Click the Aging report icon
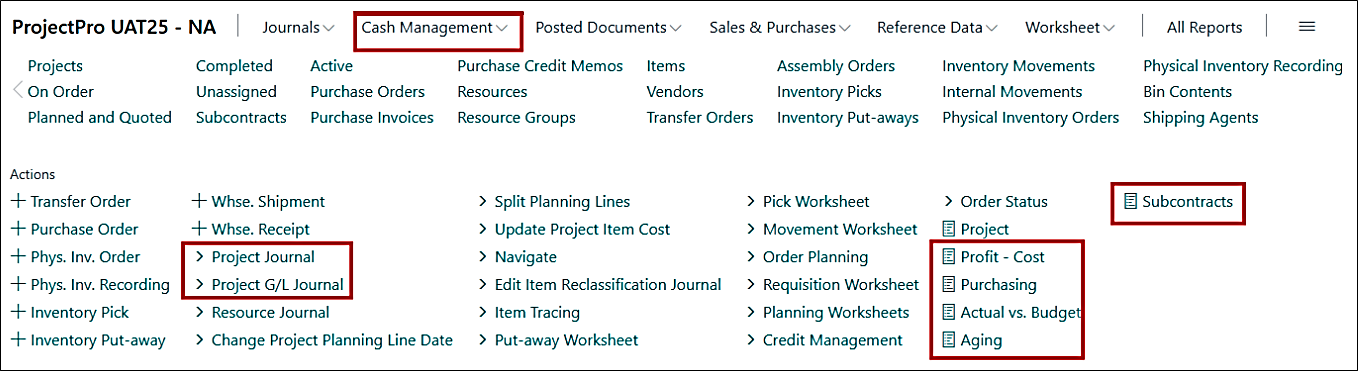The width and height of the screenshot is (1358, 371). (949, 340)
